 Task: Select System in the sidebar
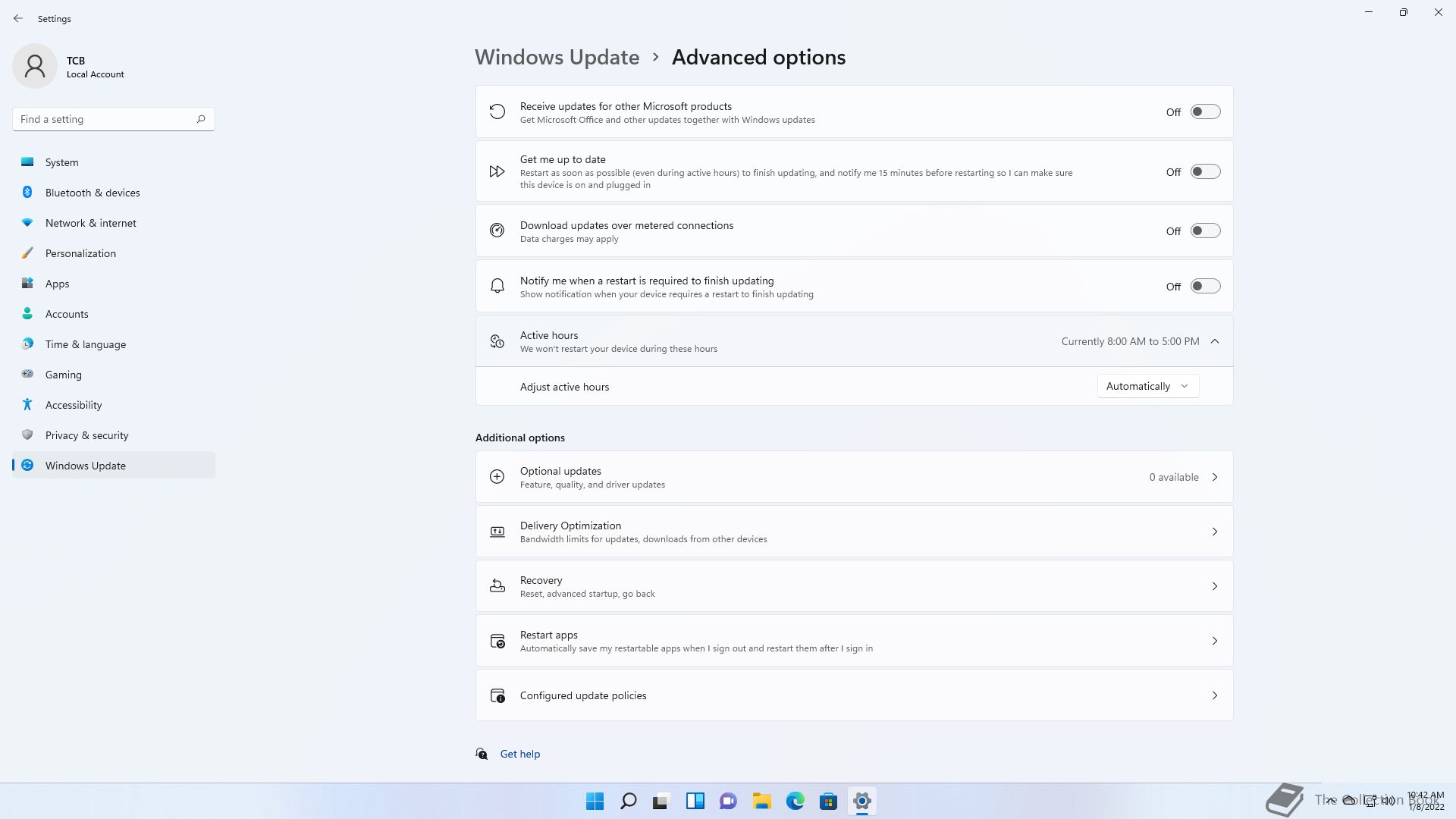point(114,162)
